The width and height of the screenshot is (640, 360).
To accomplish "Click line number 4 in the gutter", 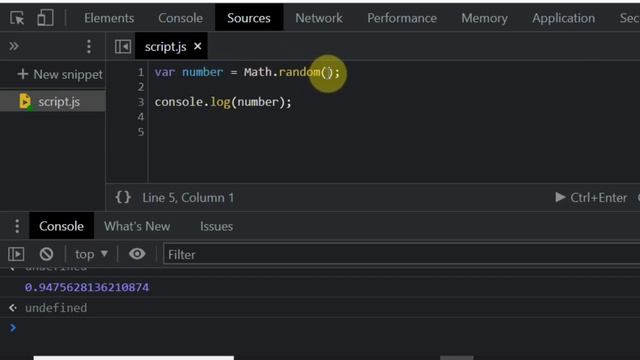I will 140,117.
